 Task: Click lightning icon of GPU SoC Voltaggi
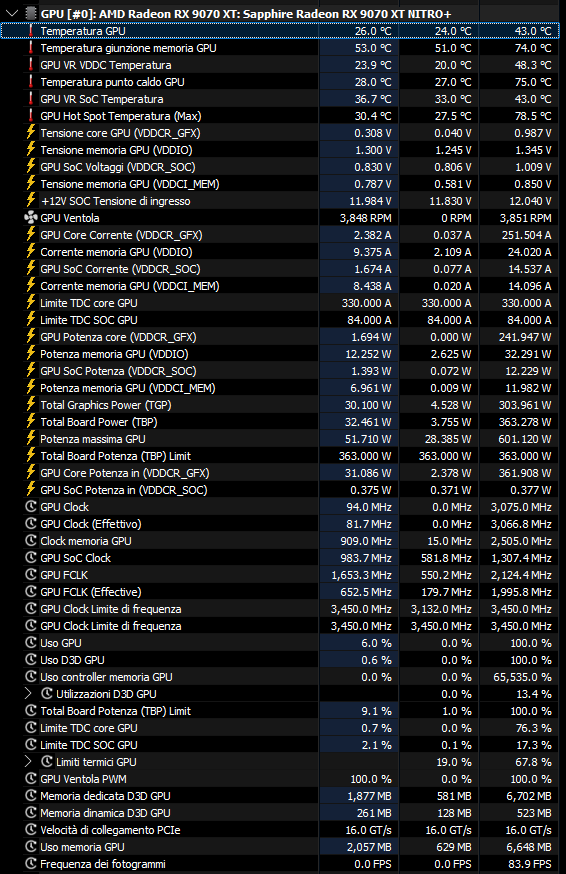click(31, 167)
